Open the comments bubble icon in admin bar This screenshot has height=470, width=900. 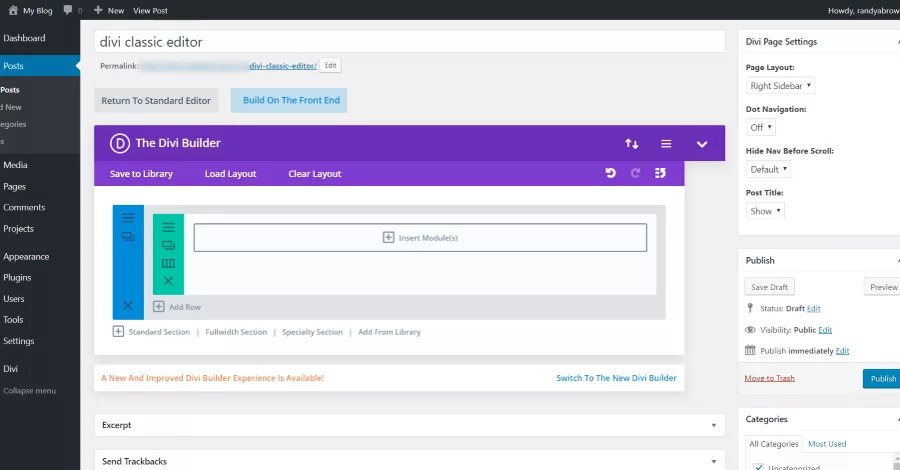tap(68, 10)
